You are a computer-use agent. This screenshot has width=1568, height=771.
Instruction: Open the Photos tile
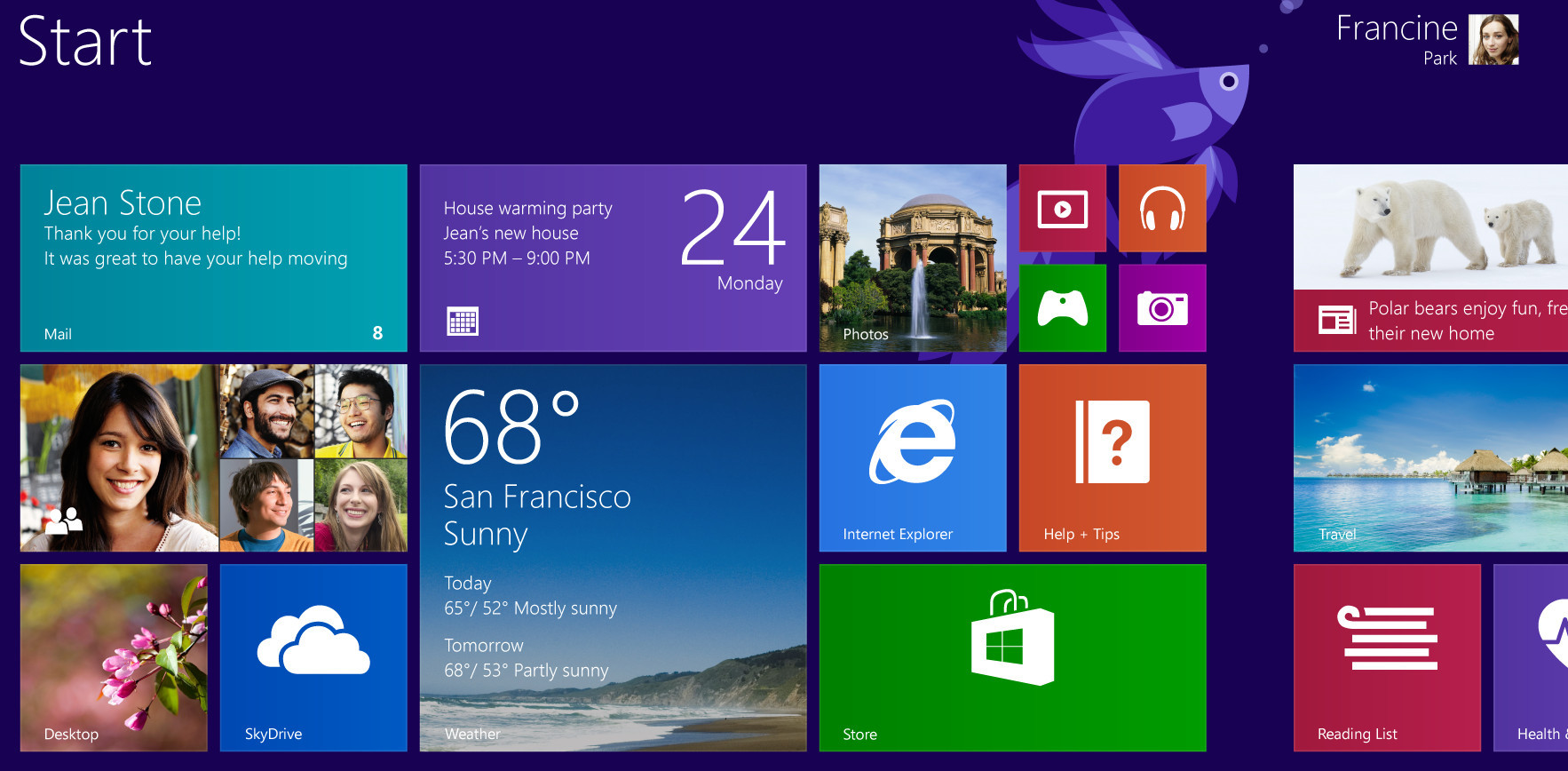[x=912, y=258]
